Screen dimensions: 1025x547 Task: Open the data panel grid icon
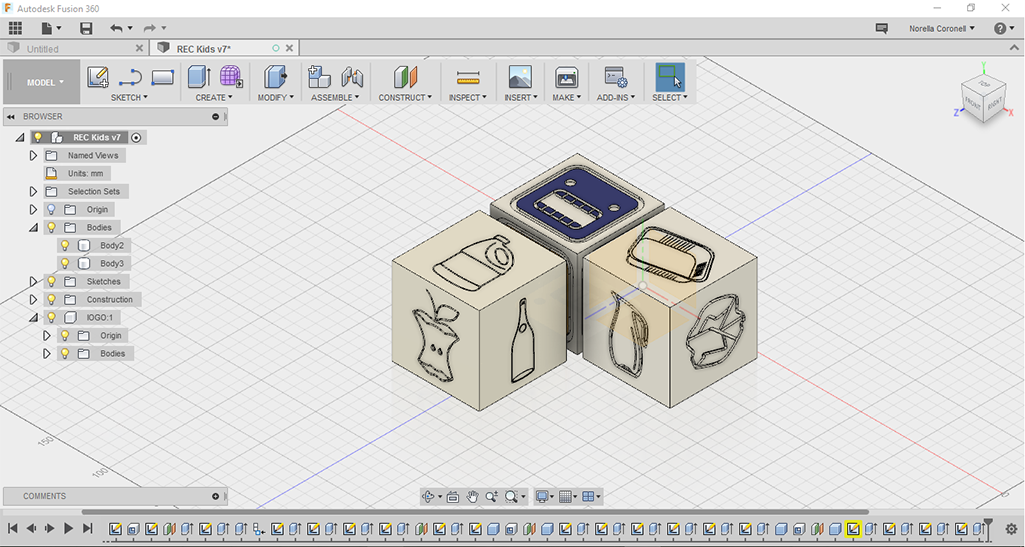(16, 28)
